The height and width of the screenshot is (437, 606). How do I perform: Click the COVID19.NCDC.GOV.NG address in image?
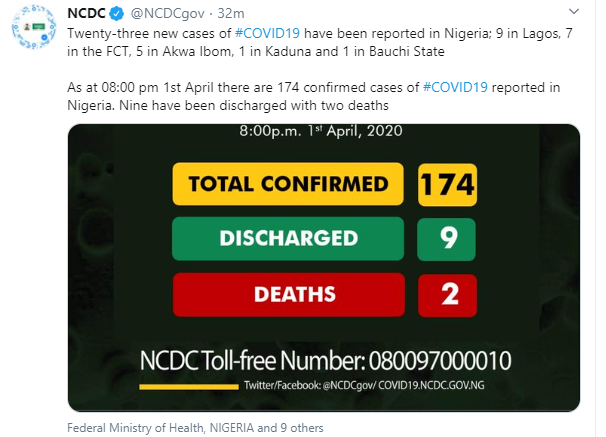pos(431,385)
